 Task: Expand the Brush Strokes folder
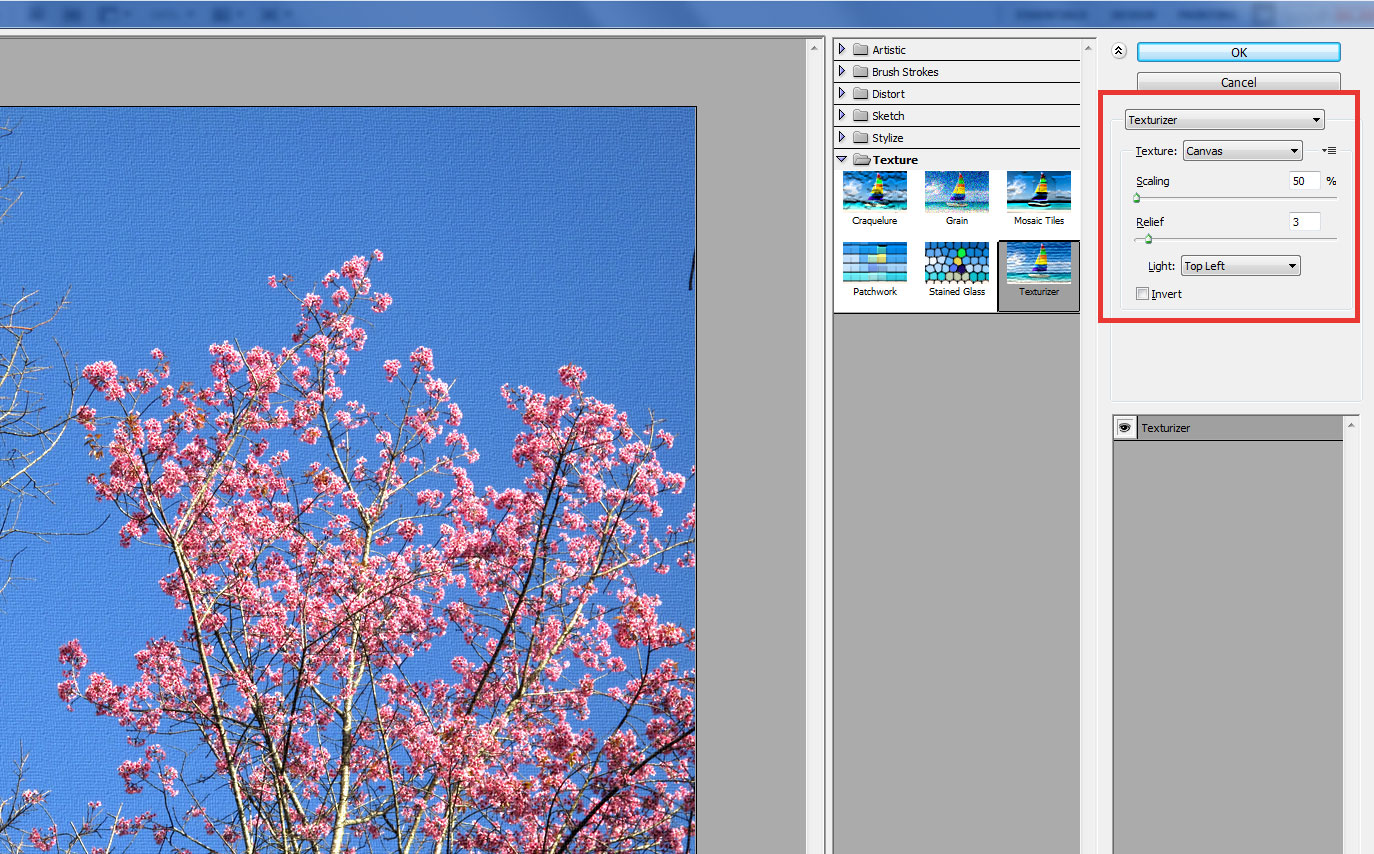click(842, 72)
